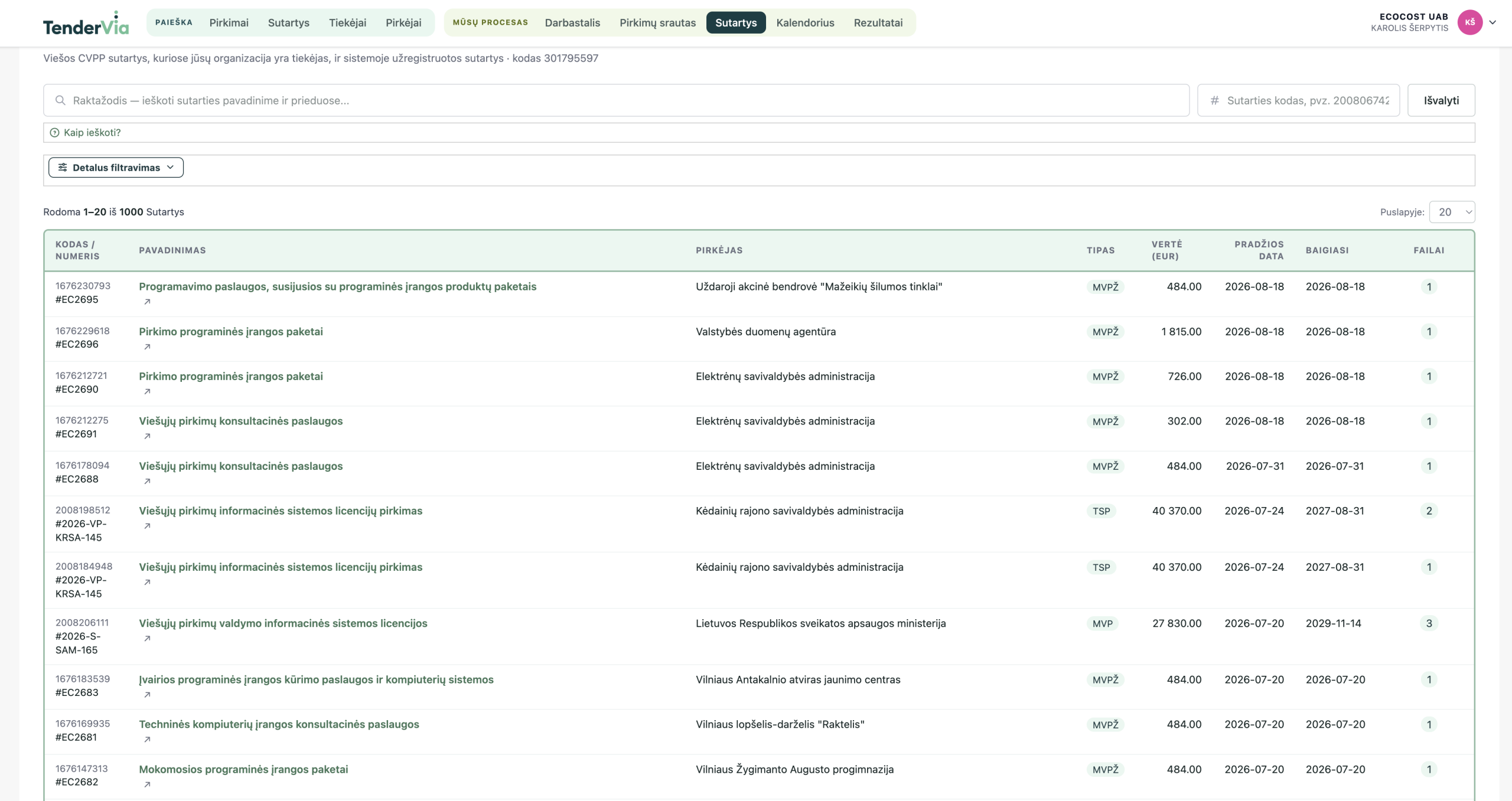
Task: Open external link icon for contract 2008184948
Action: 148,582
